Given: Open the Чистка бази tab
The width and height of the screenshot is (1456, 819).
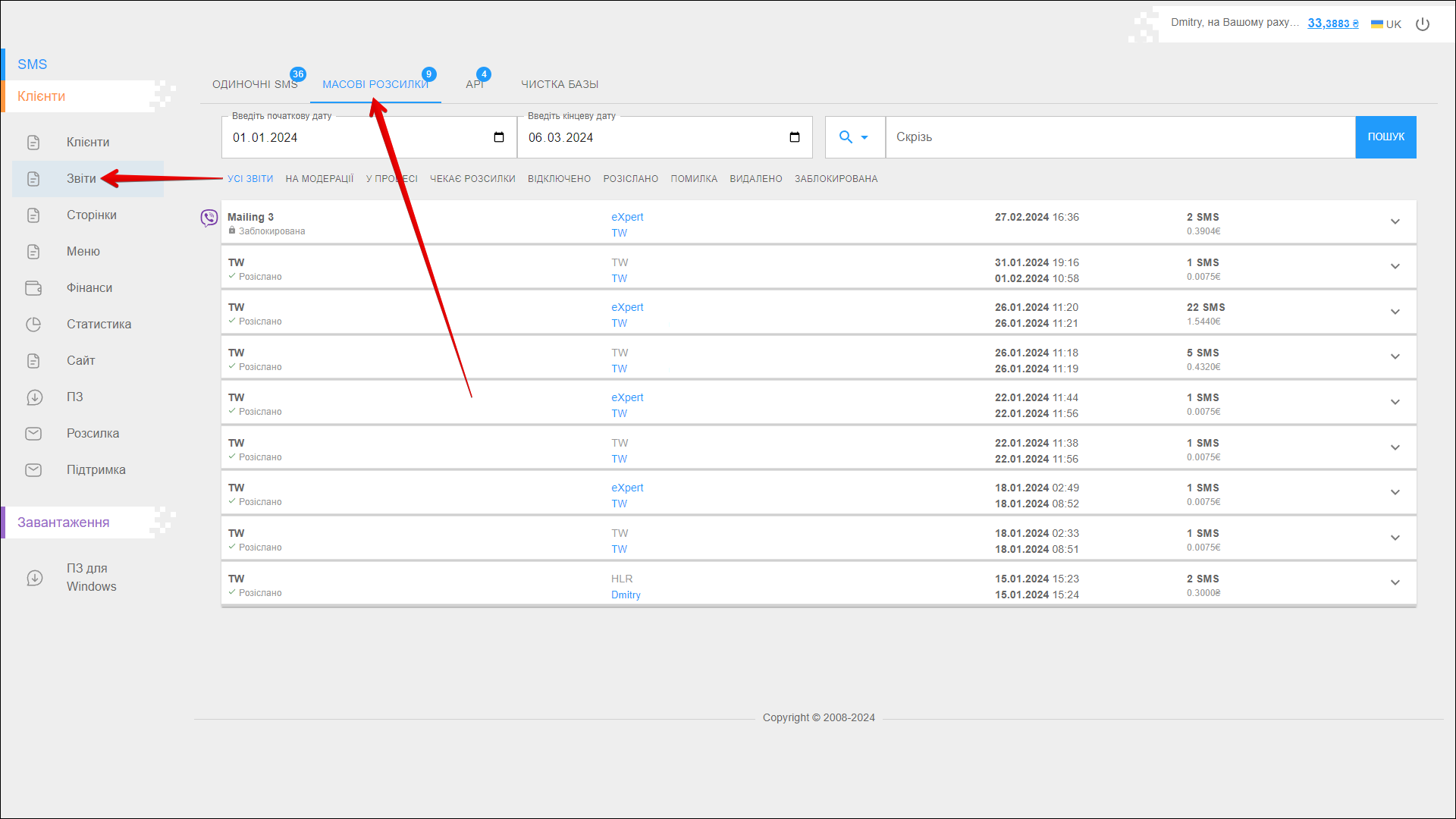Looking at the screenshot, I should click(x=560, y=84).
